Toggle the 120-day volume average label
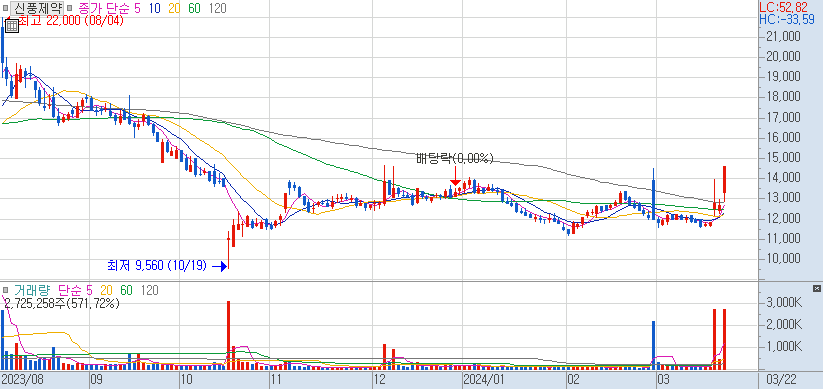This screenshot has width=823, height=389. pos(149,290)
